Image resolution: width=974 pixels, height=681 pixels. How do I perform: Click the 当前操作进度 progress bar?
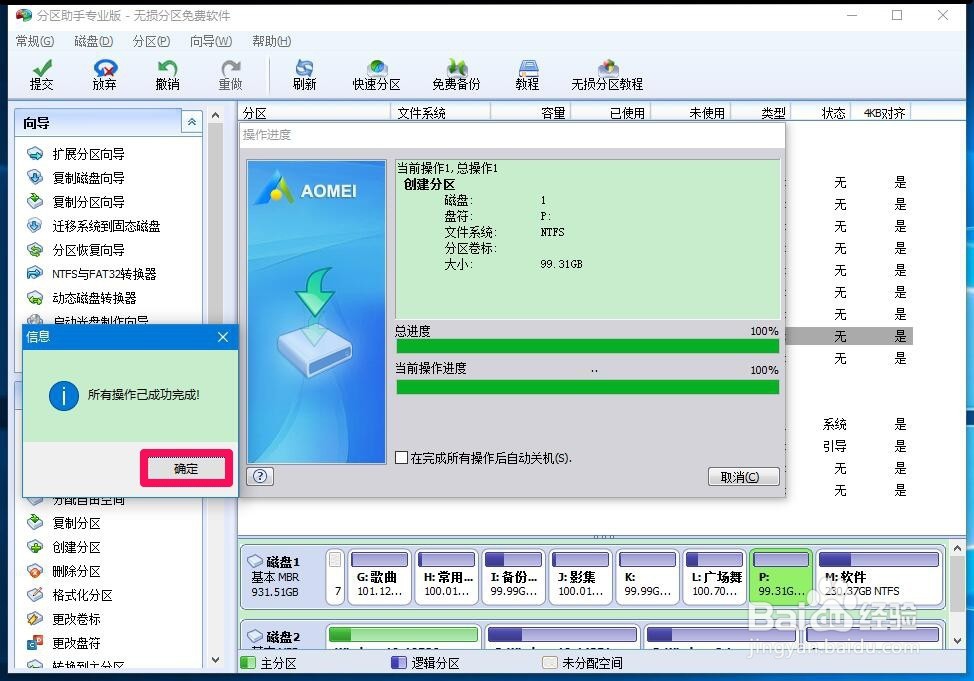click(x=588, y=386)
